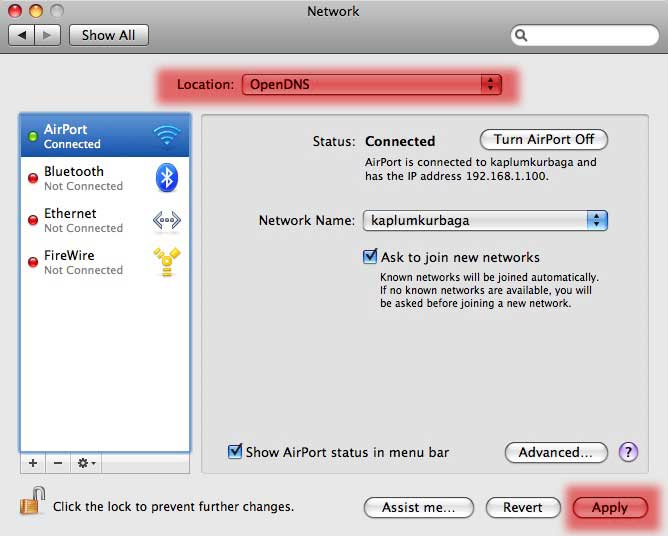668x536 pixels.
Task: Click in the search field
Action: [x=584, y=35]
